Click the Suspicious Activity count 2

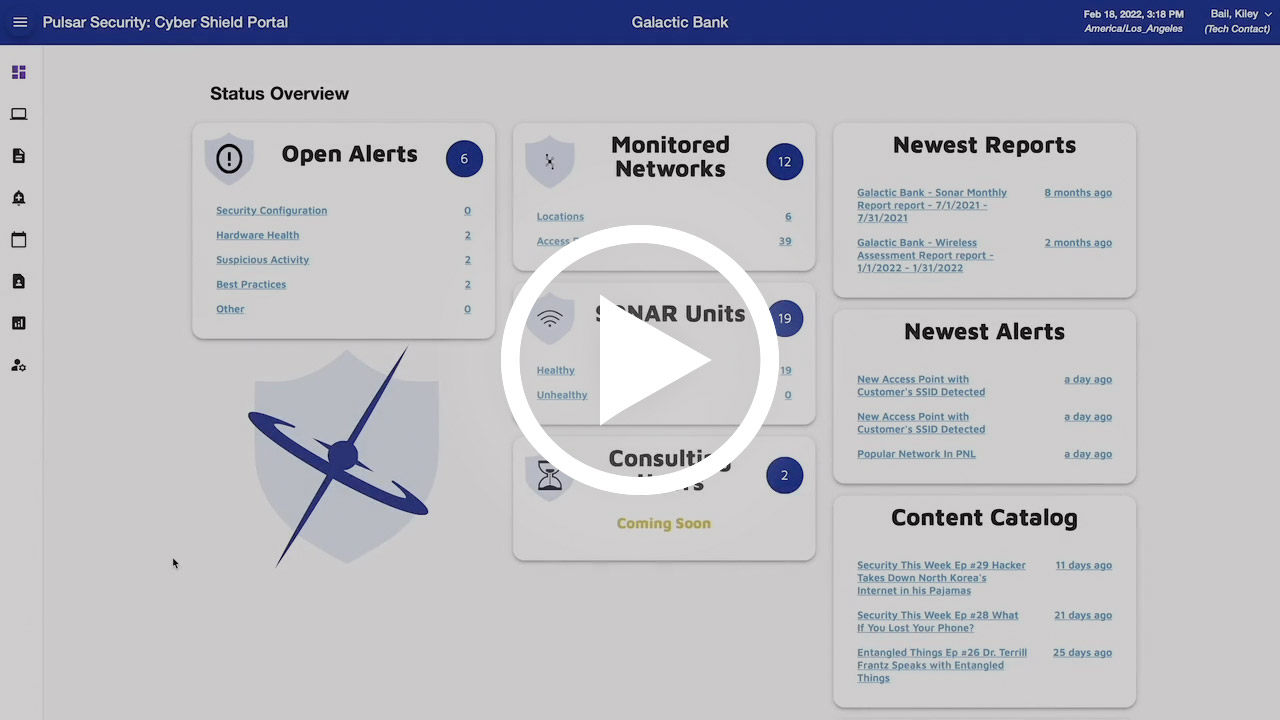pos(467,260)
